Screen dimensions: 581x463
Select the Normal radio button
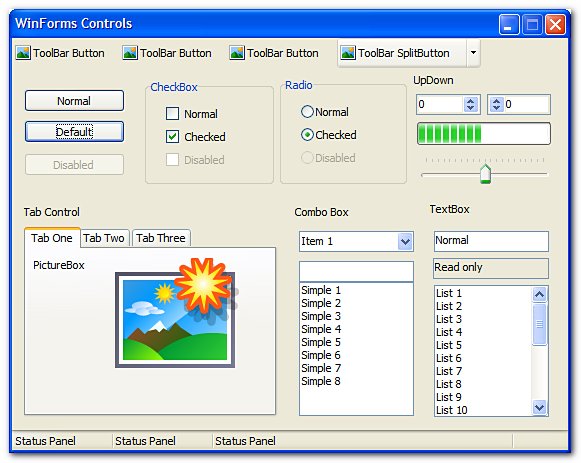(307, 111)
